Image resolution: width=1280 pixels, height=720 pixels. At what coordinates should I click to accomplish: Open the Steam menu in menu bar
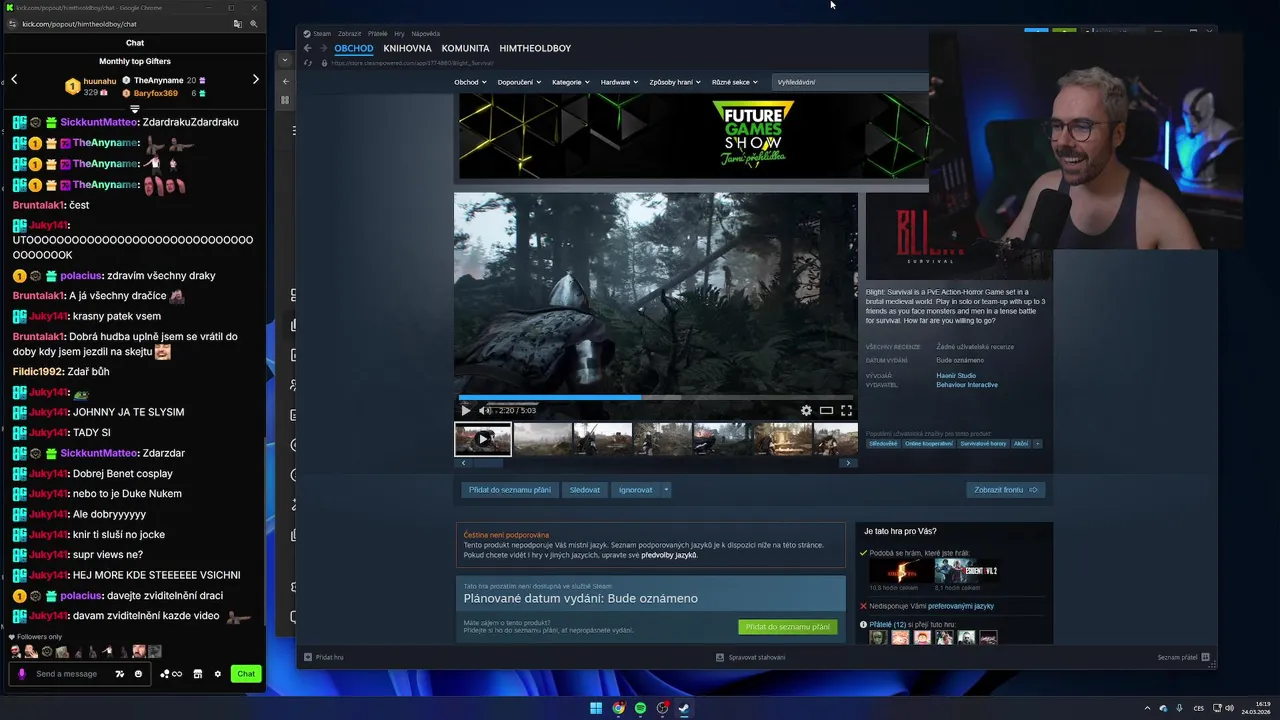(321, 34)
